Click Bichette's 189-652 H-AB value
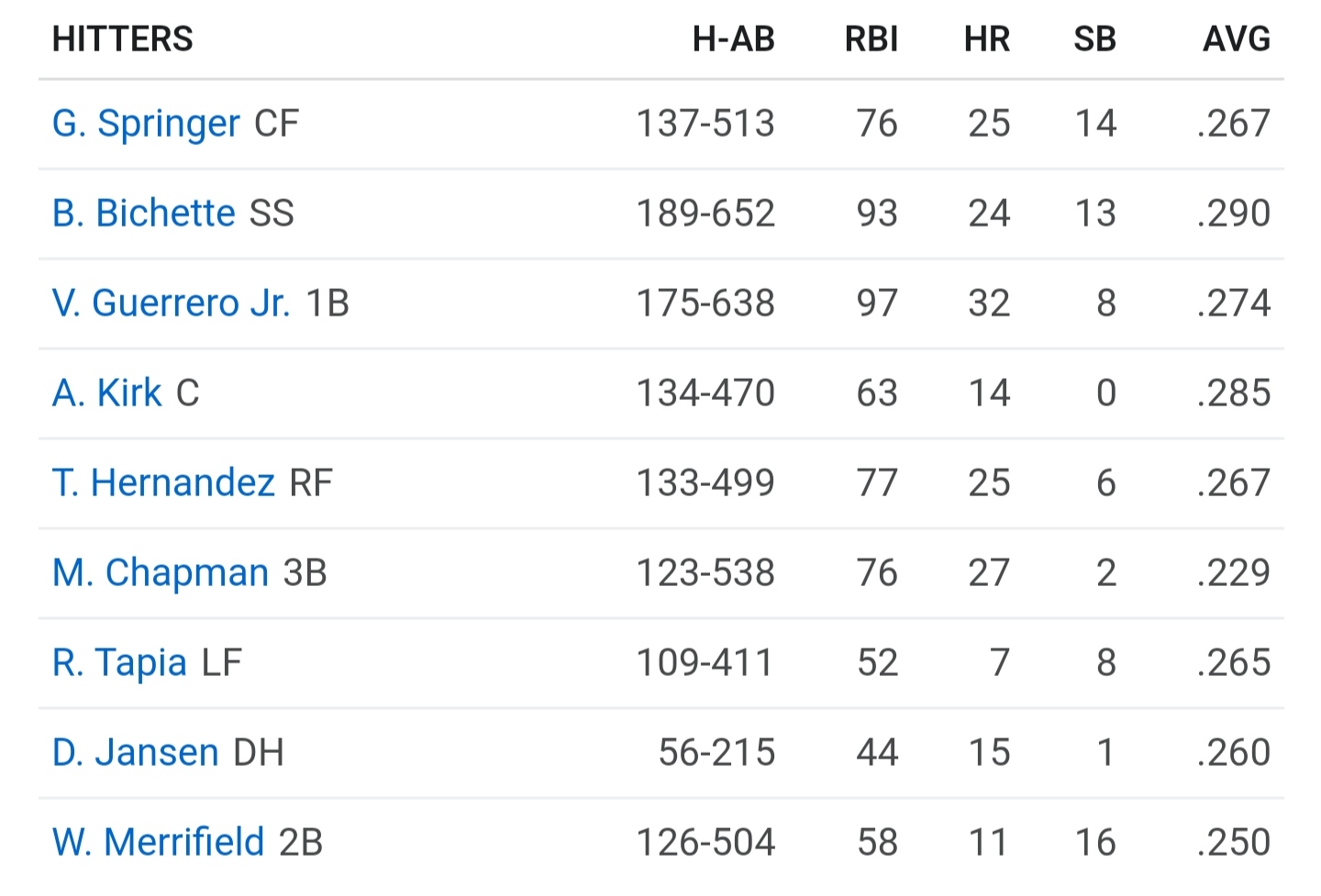The width and height of the screenshot is (1321, 896). [705, 214]
